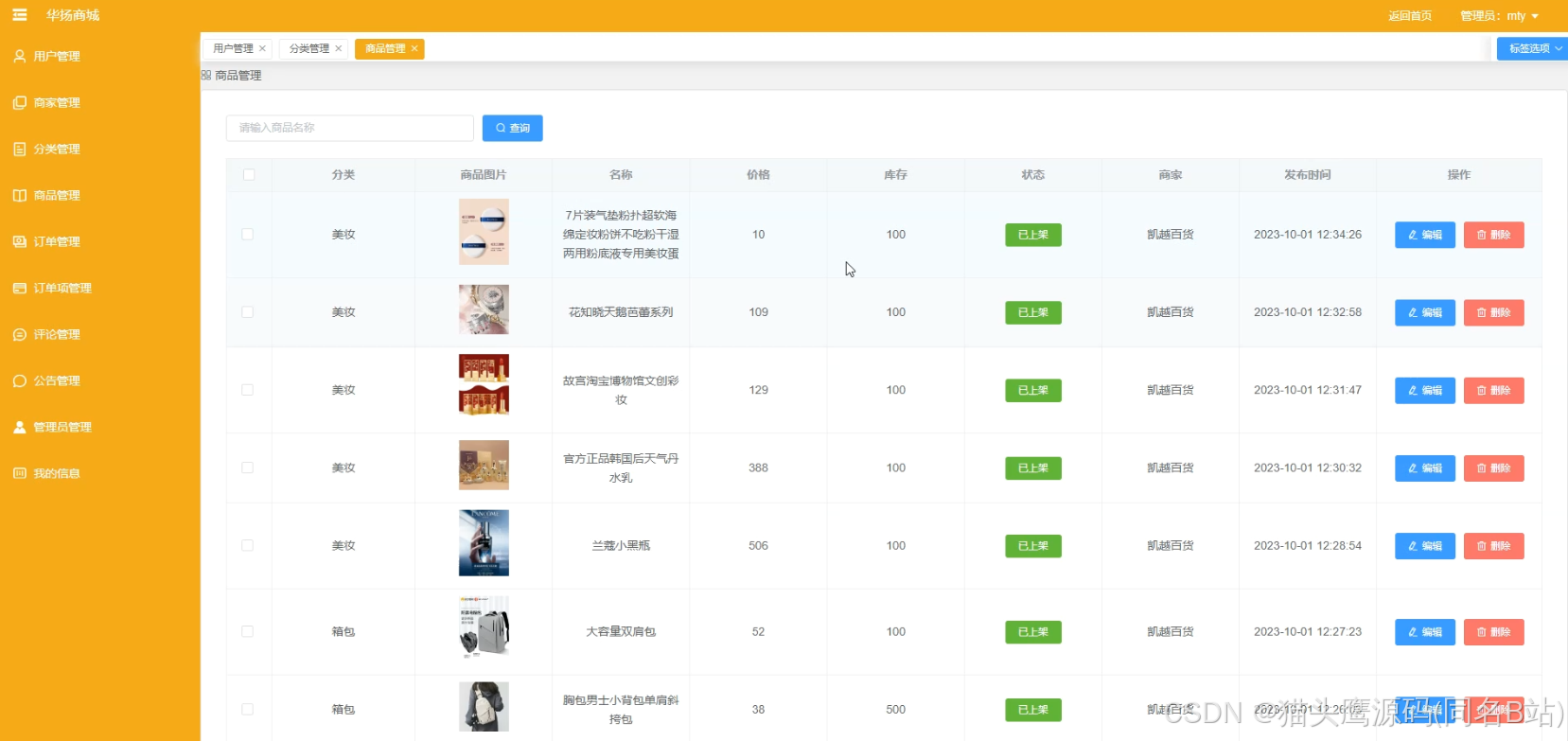This screenshot has height=741, width=1568.
Task: Click 已上架 status of 兰蔻小黑瓶
Action: coord(1032,546)
